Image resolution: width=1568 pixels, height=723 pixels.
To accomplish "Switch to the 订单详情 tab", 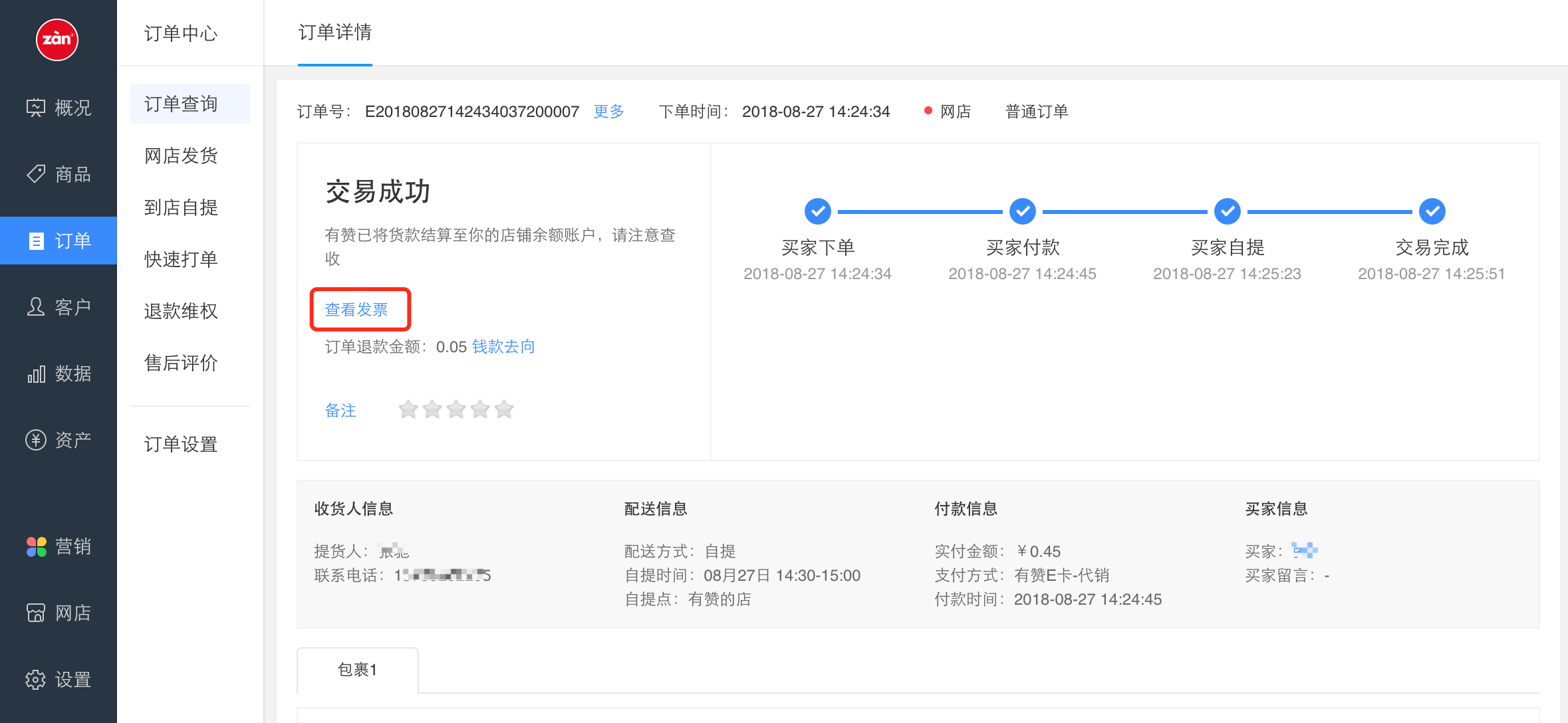I will (x=335, y=33).
